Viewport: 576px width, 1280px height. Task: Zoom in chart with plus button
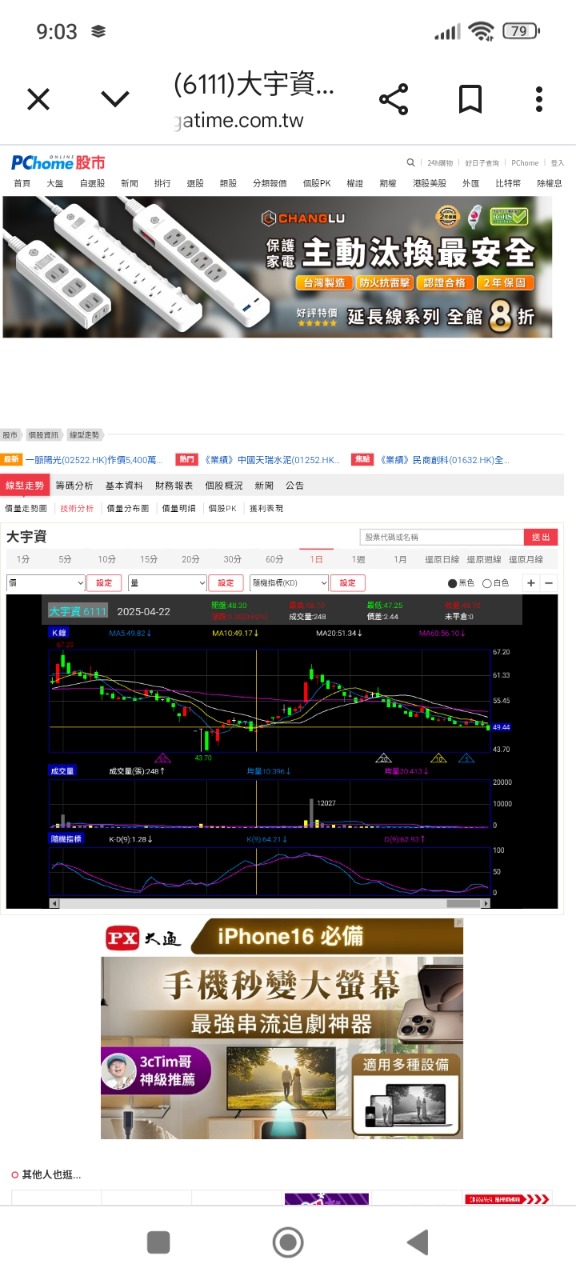click(531, 583)
